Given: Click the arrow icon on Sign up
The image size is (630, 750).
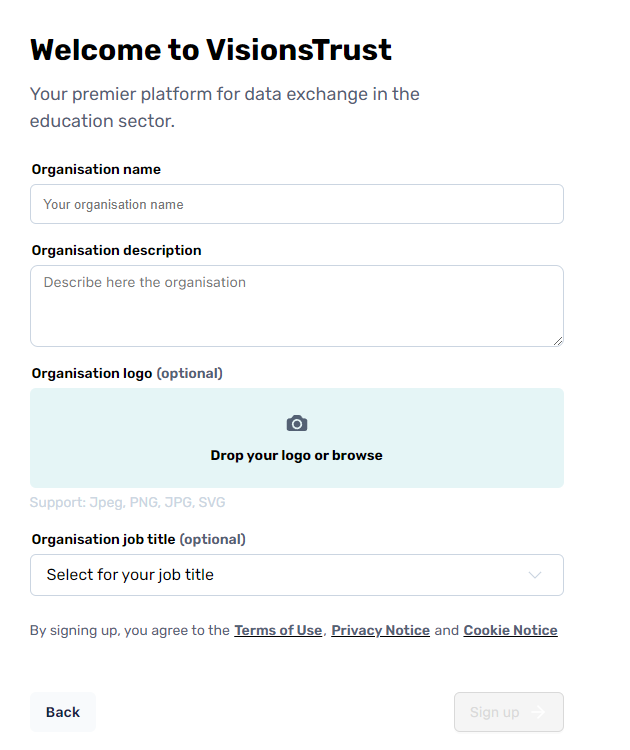Looking at the screenshot, I should [x=538, y=712].
